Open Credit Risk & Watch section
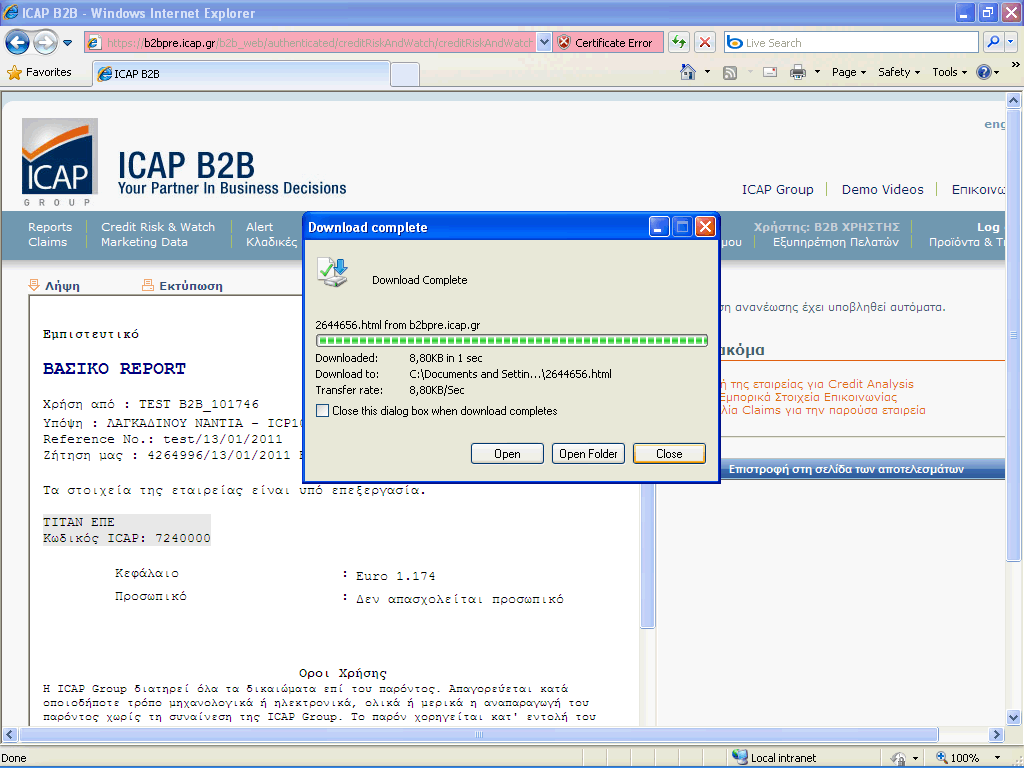The width and height of the screenshot is (1024, 768). [x=157, y=227]
